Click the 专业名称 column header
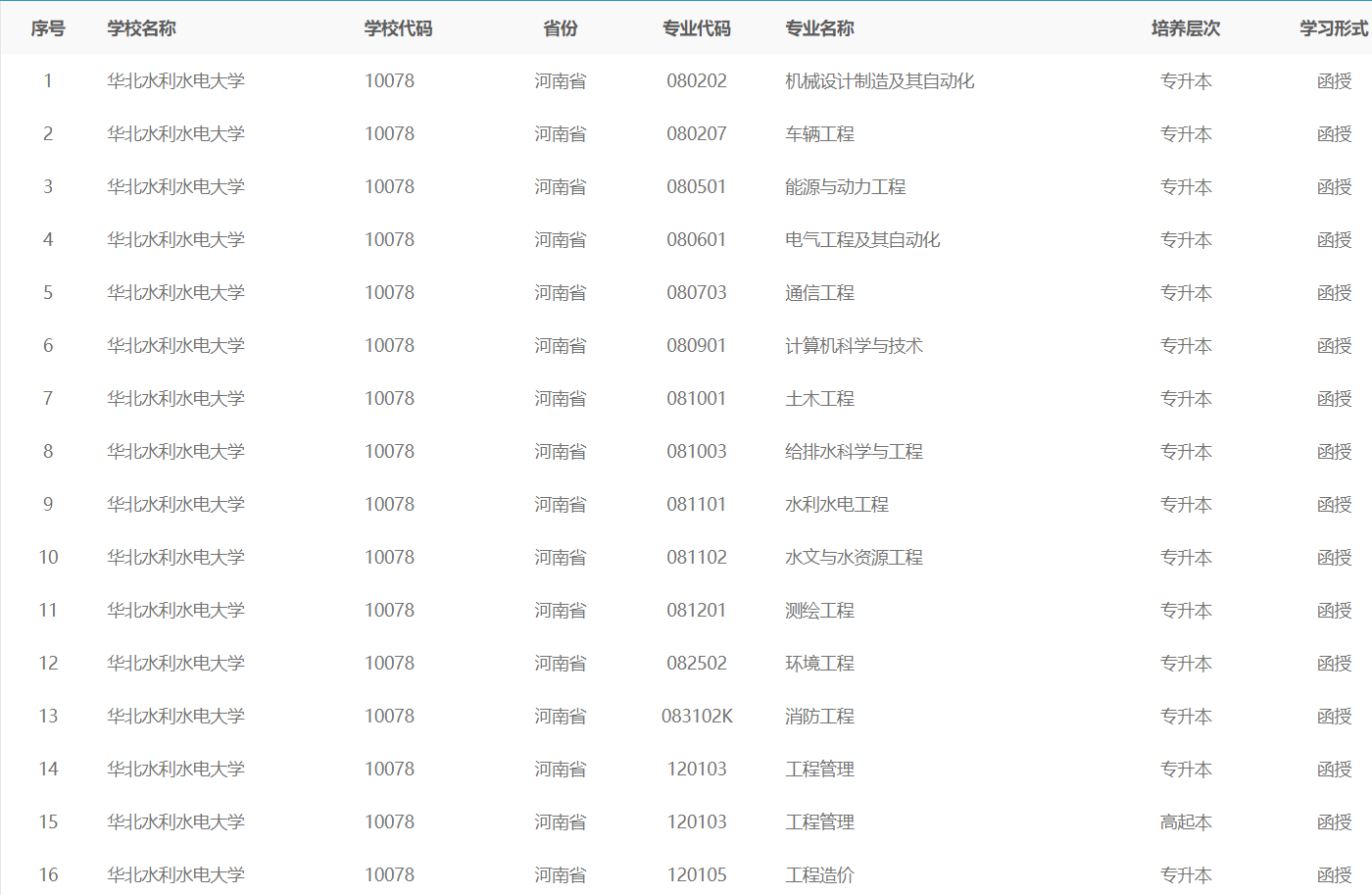The width and height of the screenshot is (1372, 895). pos(819,28)
